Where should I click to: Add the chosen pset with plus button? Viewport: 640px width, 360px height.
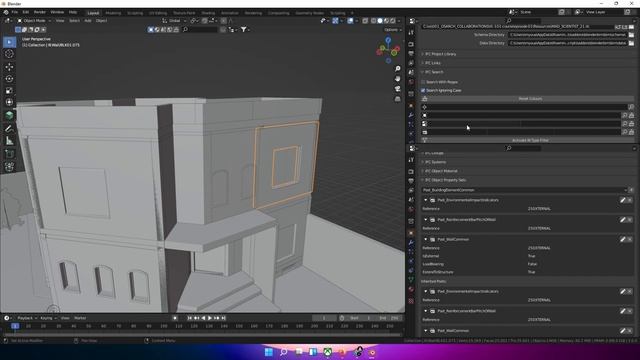point(631,190)
